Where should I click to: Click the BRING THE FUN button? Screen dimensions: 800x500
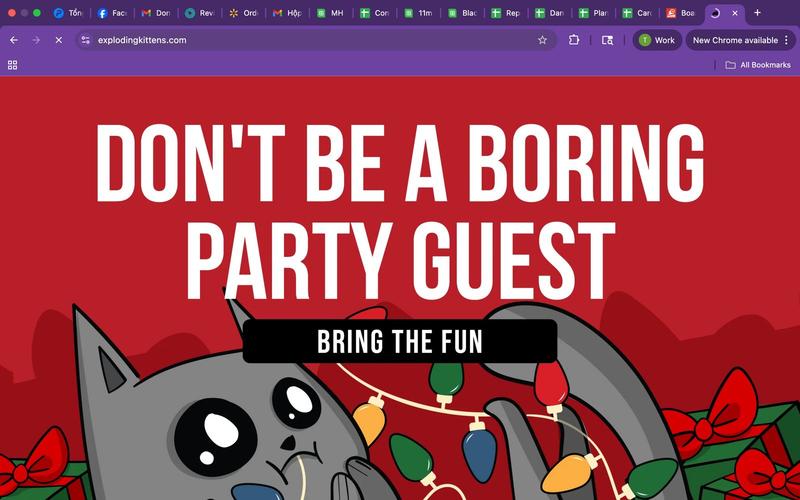click(400, 341)
